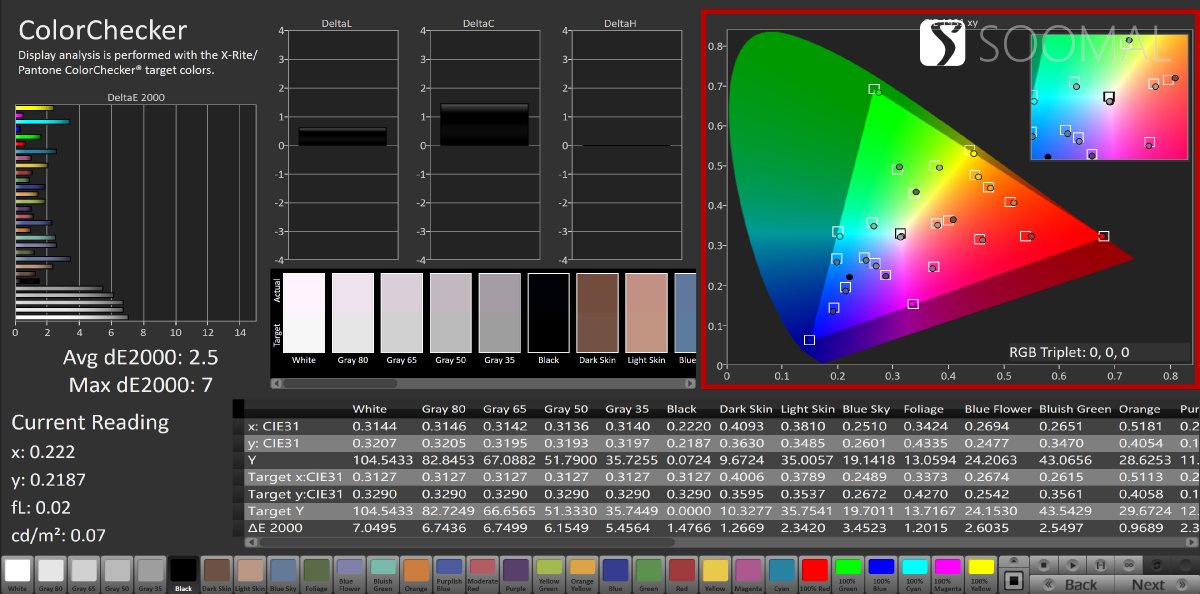Select the Purplish Blue patch in the bottom strip
The width and height of the screenshot is (1200, 594).
tap(449, 573)
